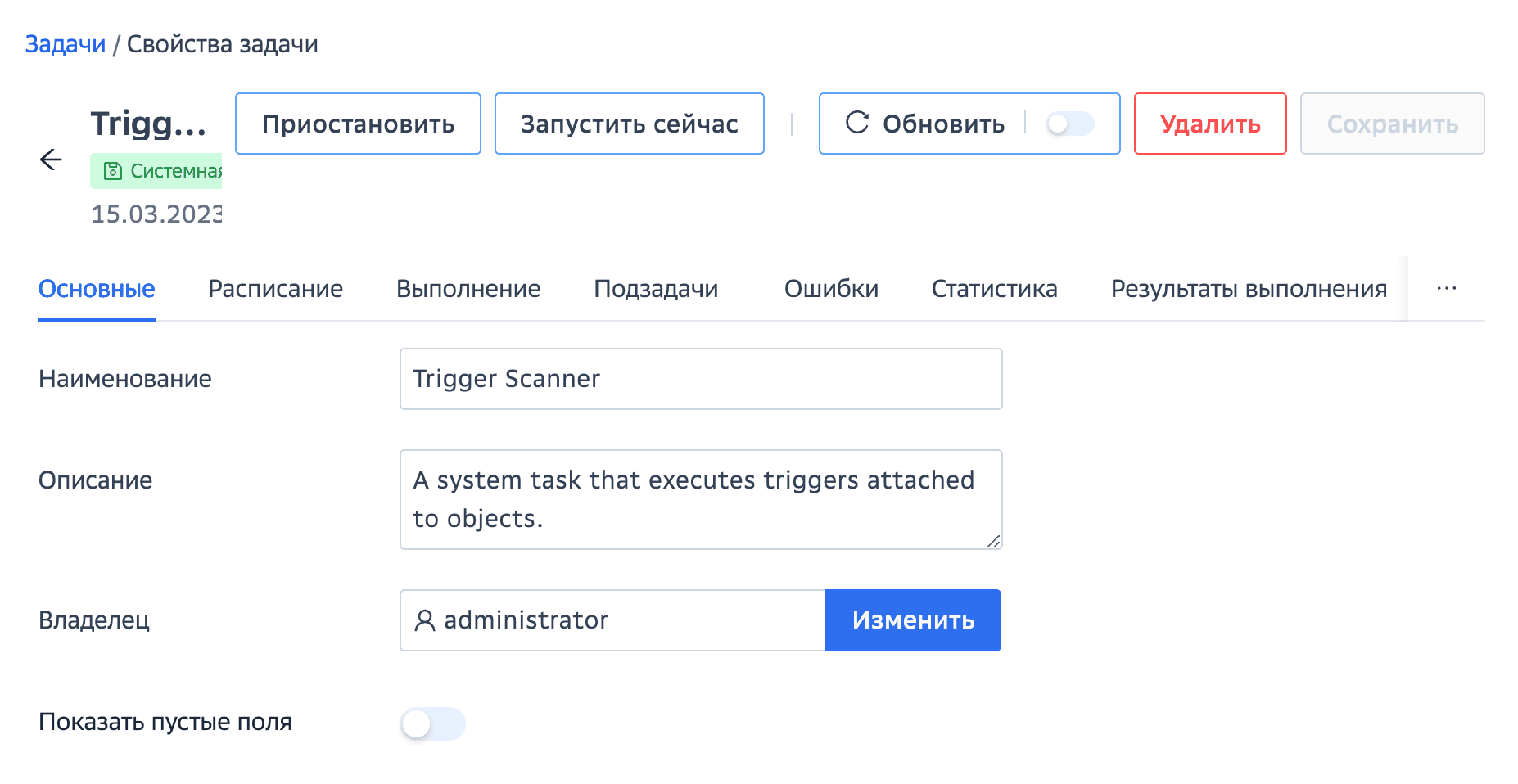Click the user icon beside administrator
The width and height of the screenshot is (1518, 784).
point(424,620)
